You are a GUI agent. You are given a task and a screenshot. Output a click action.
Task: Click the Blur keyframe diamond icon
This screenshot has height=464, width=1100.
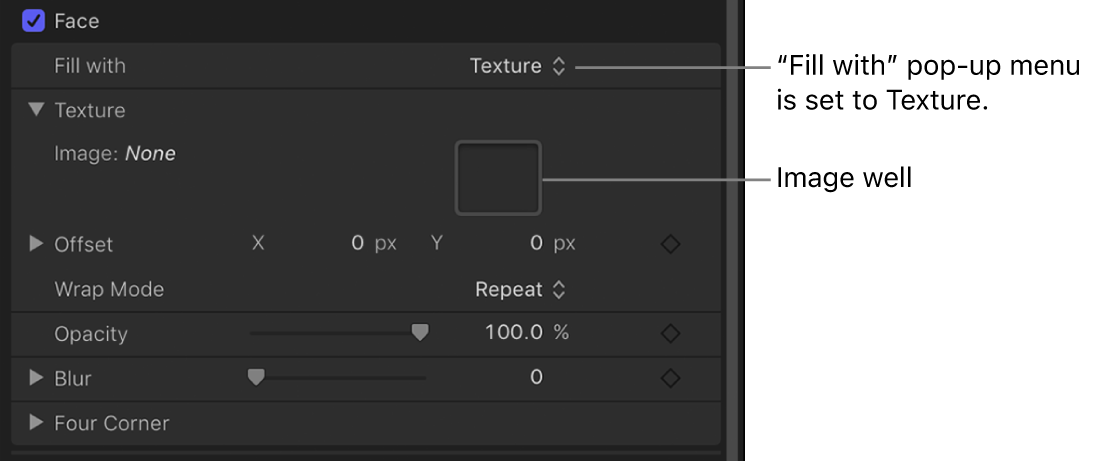tap(671, 378)
